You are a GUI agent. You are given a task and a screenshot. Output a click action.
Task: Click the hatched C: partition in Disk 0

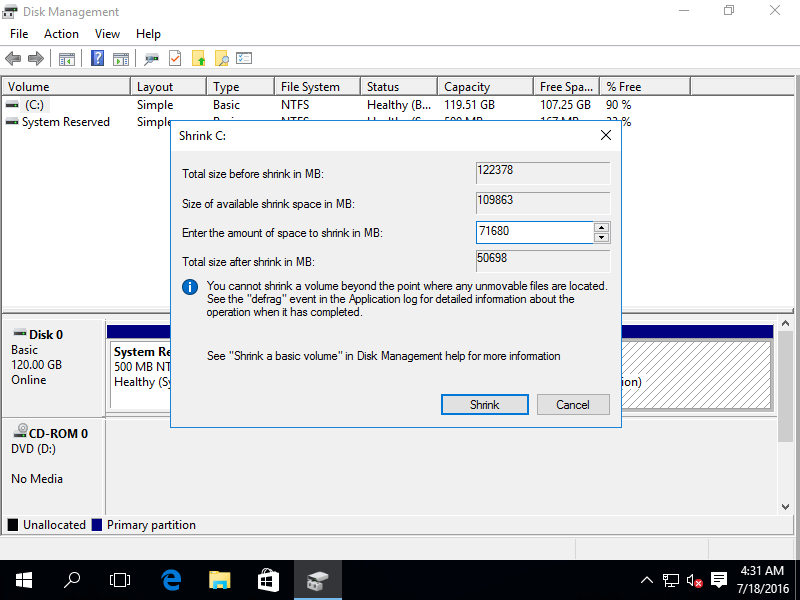tap(696, 375)
